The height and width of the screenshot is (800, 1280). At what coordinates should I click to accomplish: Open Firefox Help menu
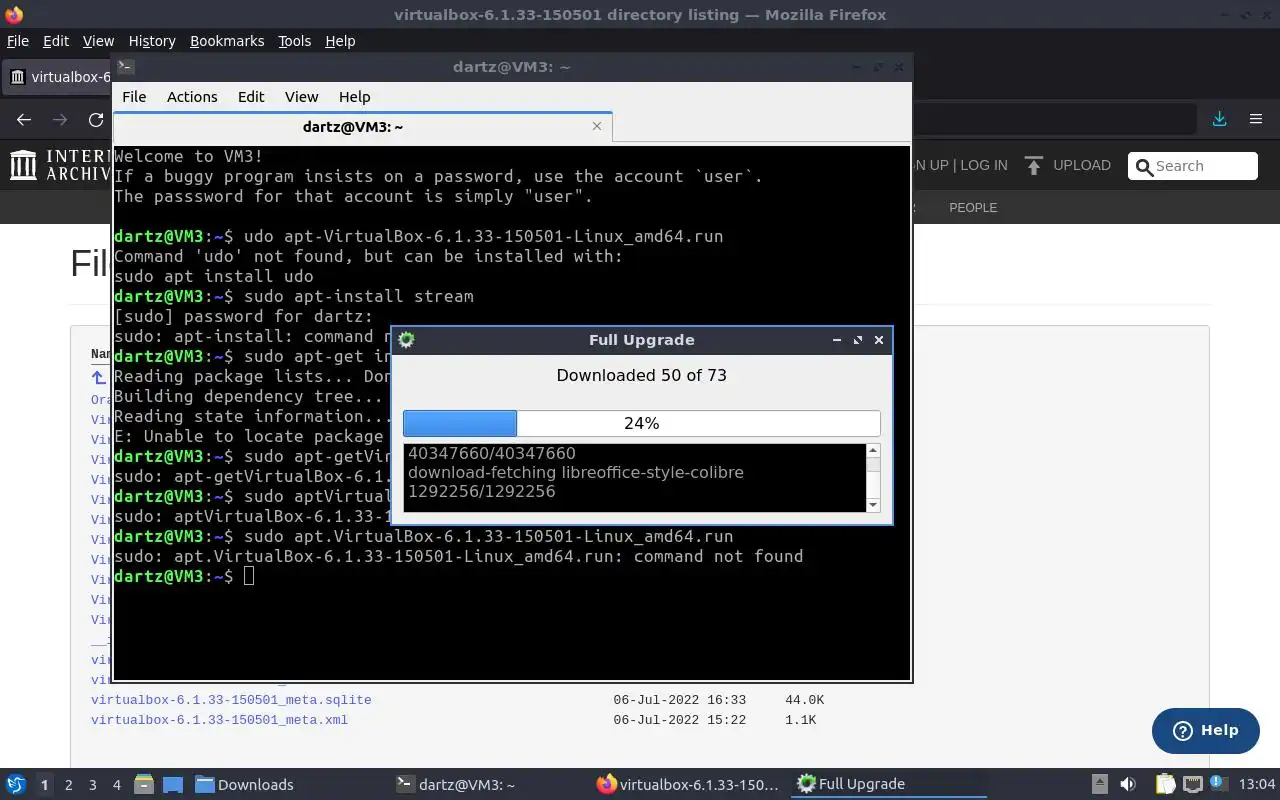(340, 40)
